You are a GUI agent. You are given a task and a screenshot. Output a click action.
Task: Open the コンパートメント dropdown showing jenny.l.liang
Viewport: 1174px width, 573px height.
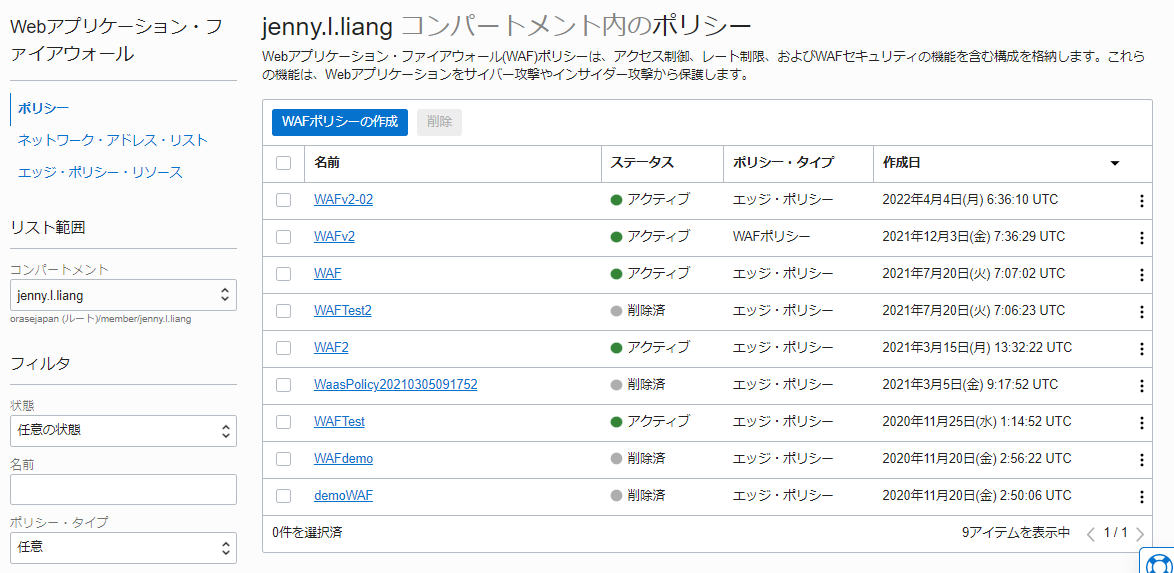pyautogui.click(x=123, y=295)
